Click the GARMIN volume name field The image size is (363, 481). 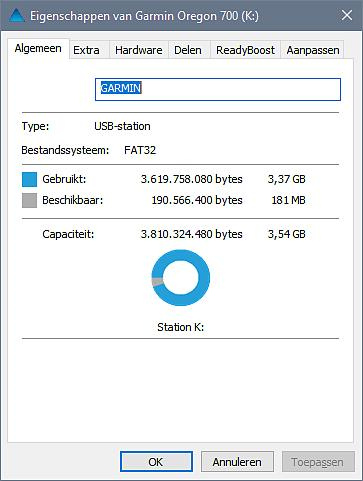point(218,89)
